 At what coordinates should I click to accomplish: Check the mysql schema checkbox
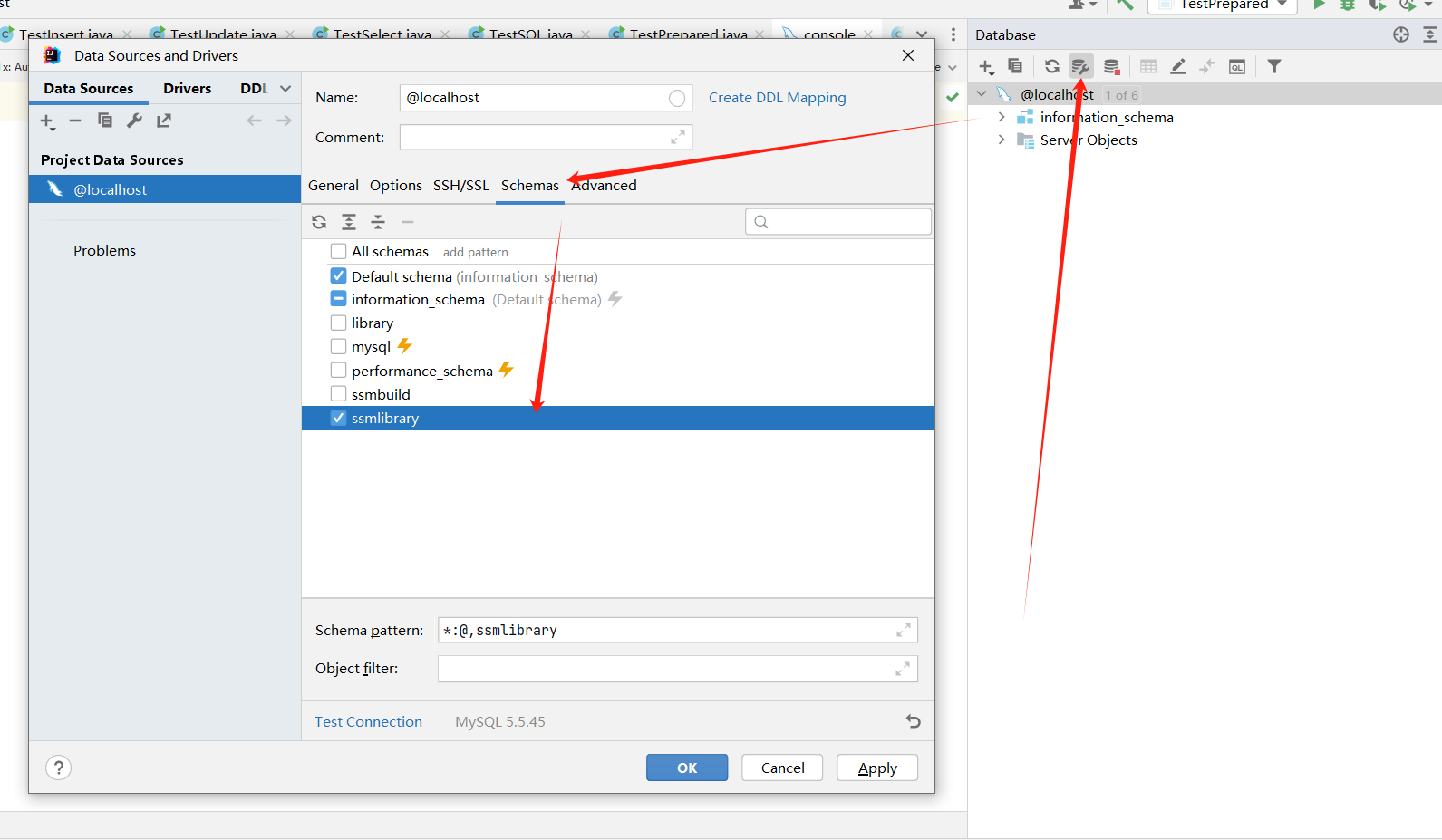pos(338,346)
